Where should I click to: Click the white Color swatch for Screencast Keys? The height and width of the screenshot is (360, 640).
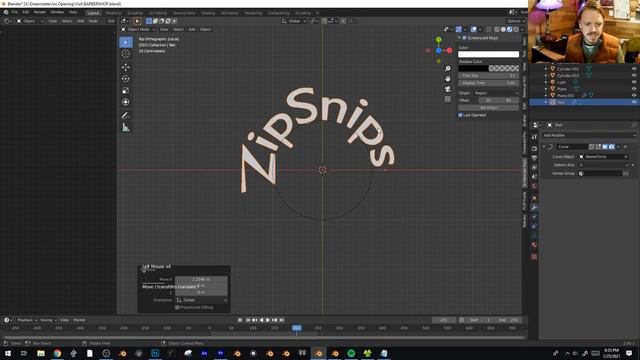point(489,54)
